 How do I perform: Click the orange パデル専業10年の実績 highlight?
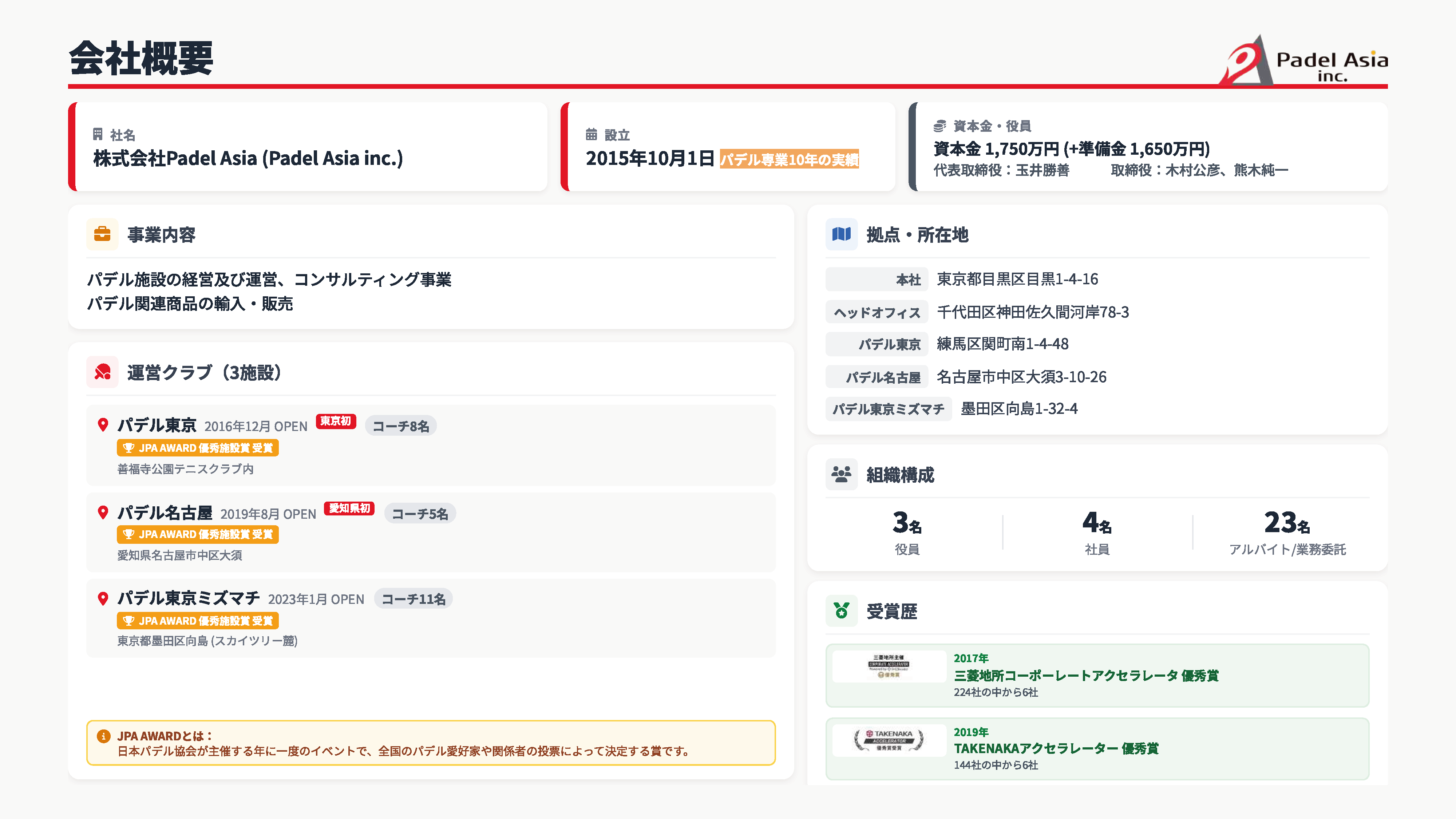coord(789,159)
